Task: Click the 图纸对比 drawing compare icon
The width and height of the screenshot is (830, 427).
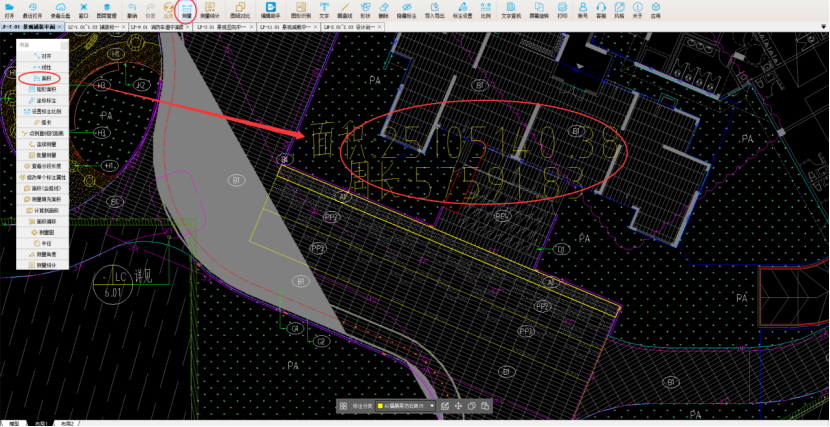Action: (x=240, y=11)
